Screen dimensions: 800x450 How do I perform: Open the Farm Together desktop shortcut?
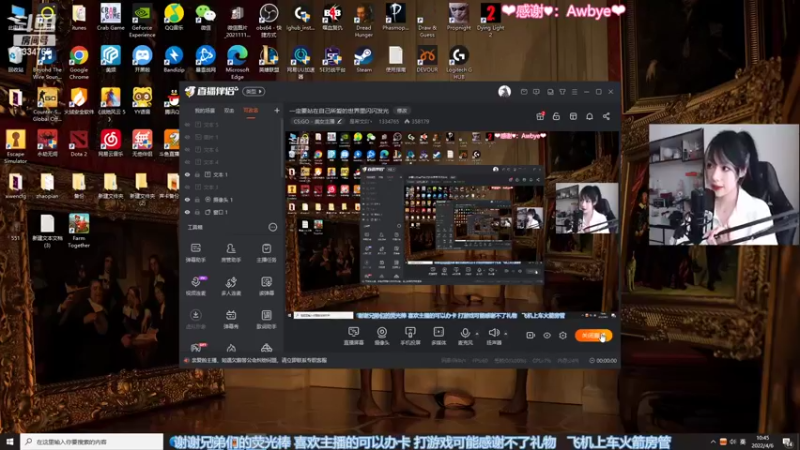pos(79,231)
